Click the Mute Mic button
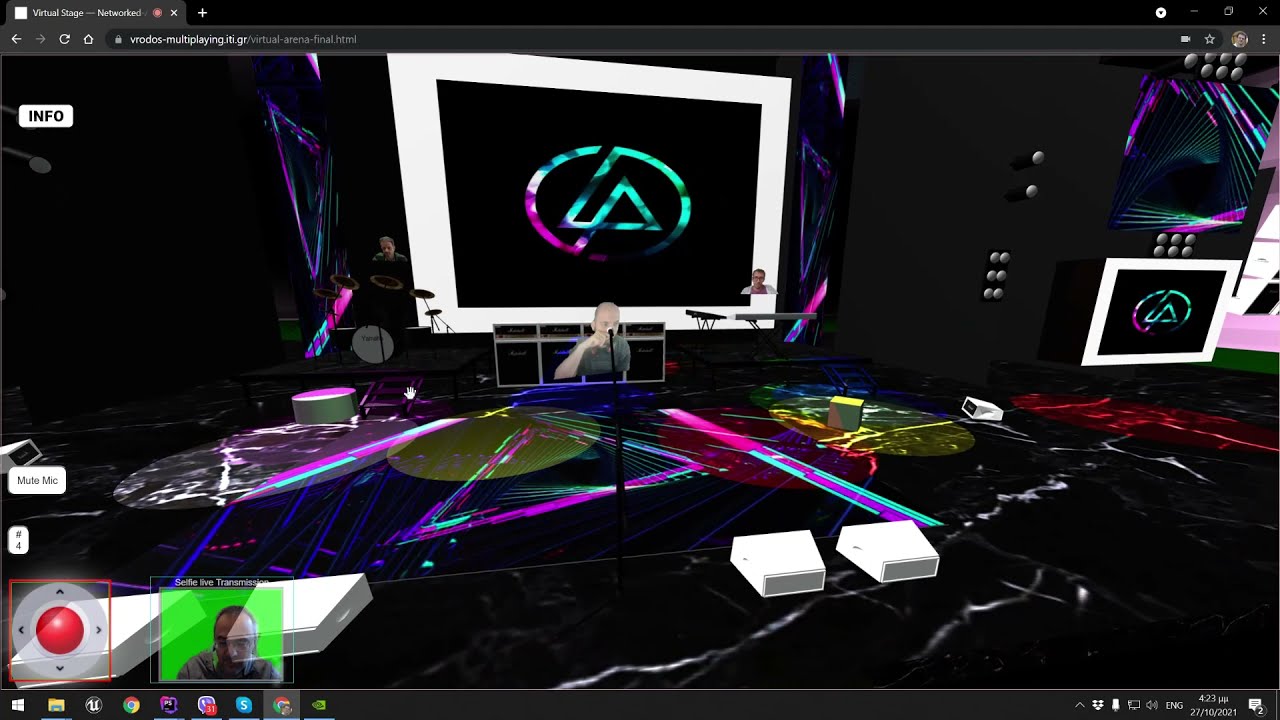This screenshot has width=1280, height=720. point(37,481)
